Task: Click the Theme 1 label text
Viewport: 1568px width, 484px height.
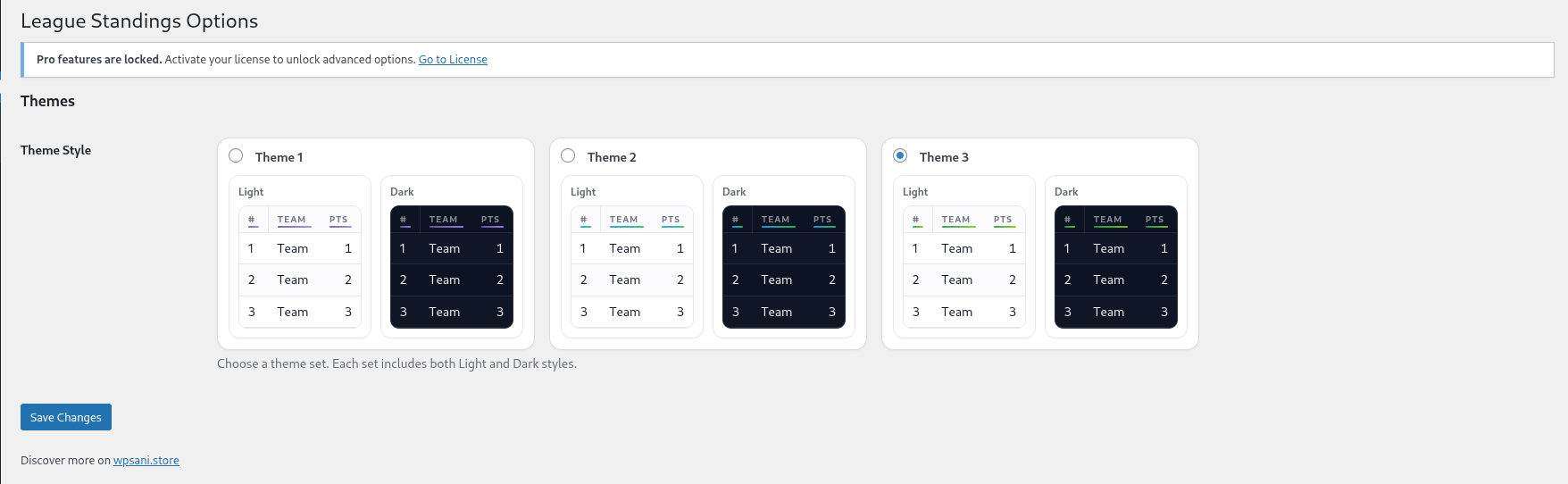Action: coord(279,157)
